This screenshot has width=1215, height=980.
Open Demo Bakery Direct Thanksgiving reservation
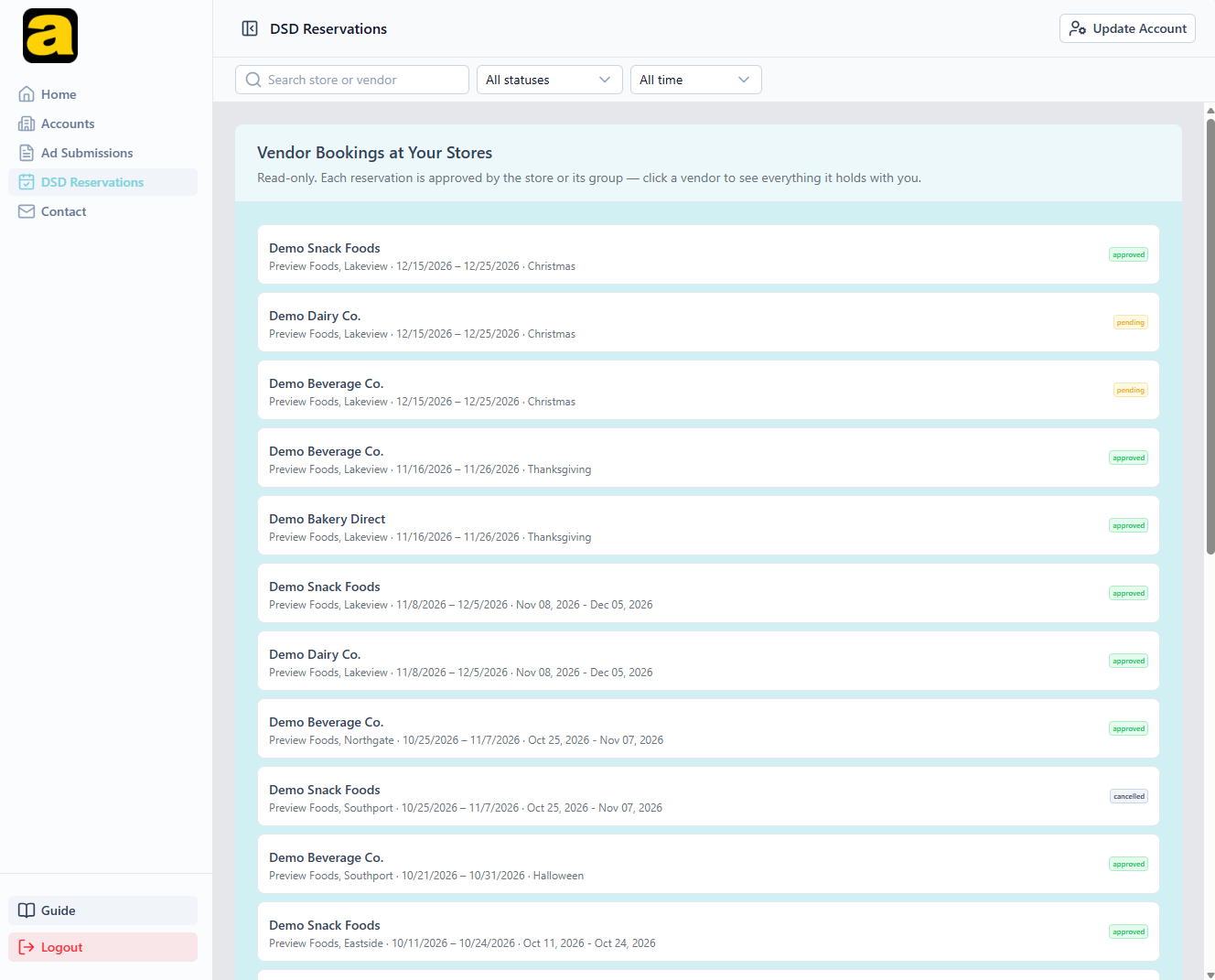pos(708,525)
